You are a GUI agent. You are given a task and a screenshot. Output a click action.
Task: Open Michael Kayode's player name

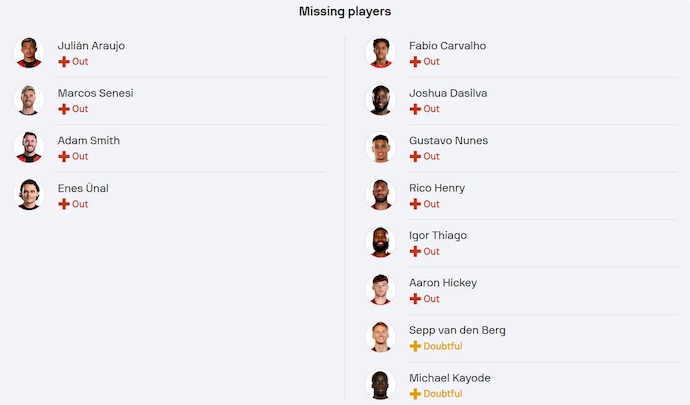[x=449, y=378]
